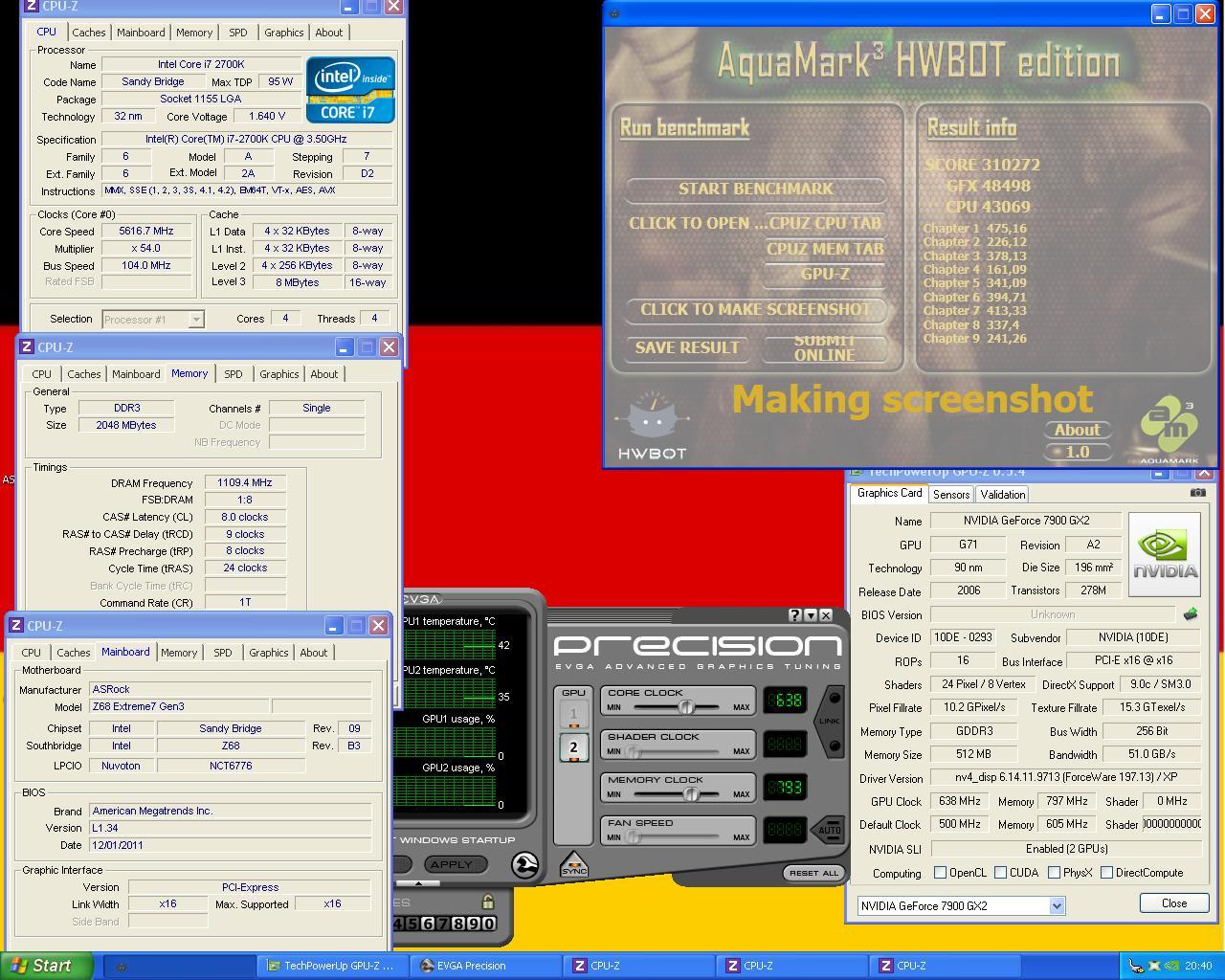Toggle the LINK clocks button in Precision
This screenshot has height=980, width=1225.
tap(830, 721)
